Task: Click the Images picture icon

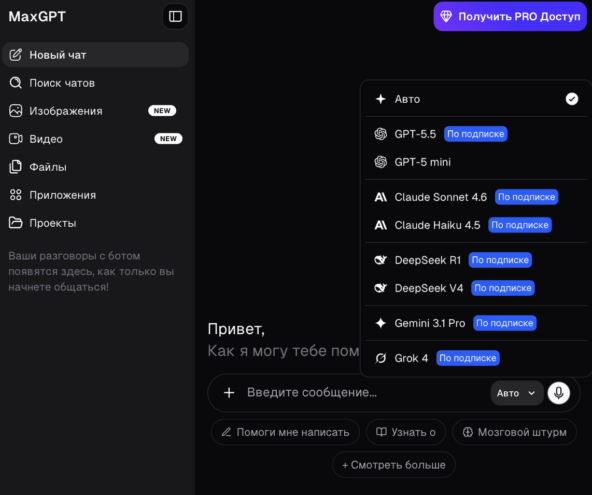Action: click(x=15, y=111)
